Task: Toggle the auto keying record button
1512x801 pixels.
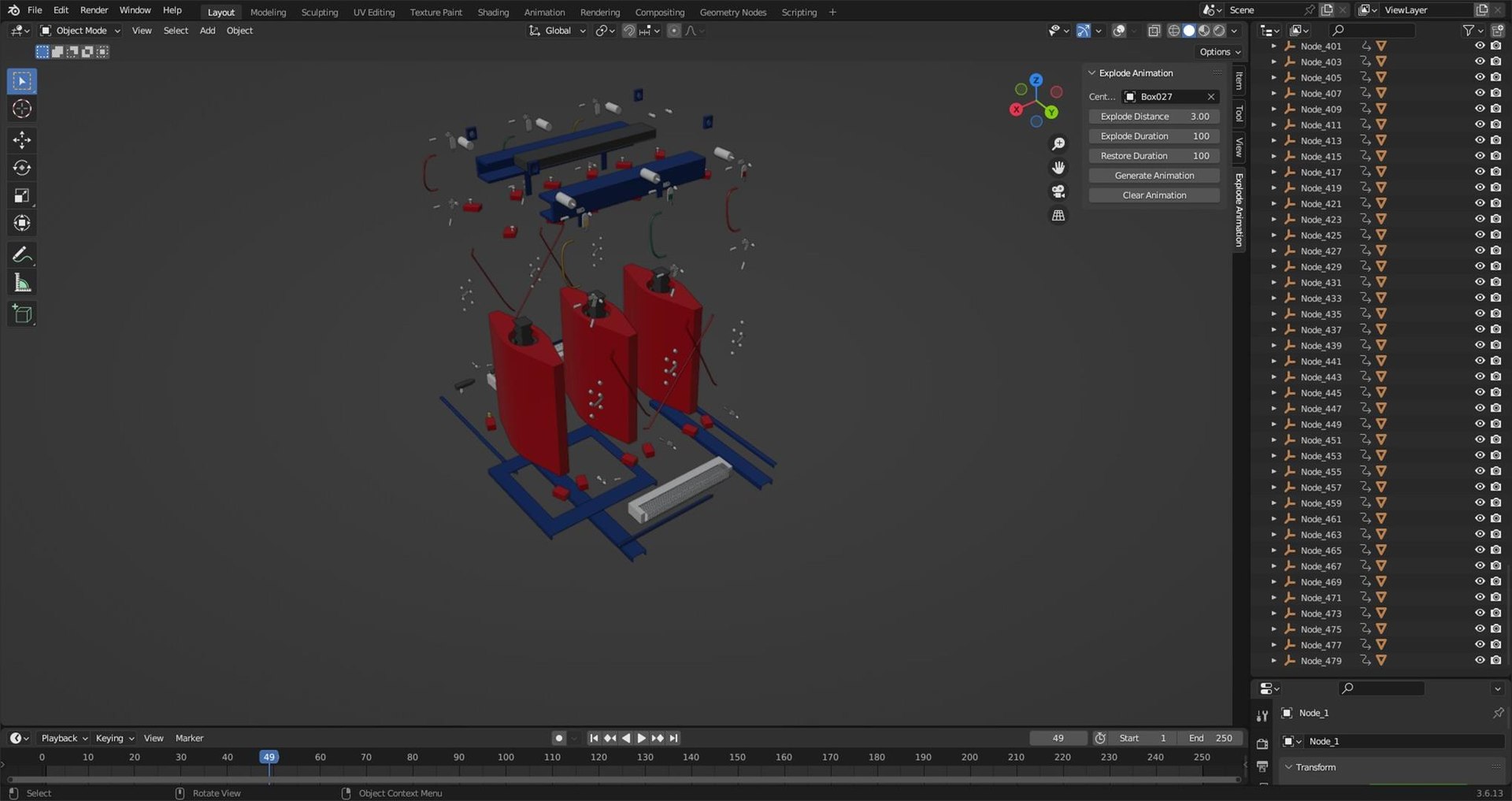Action: pos(558,738)
